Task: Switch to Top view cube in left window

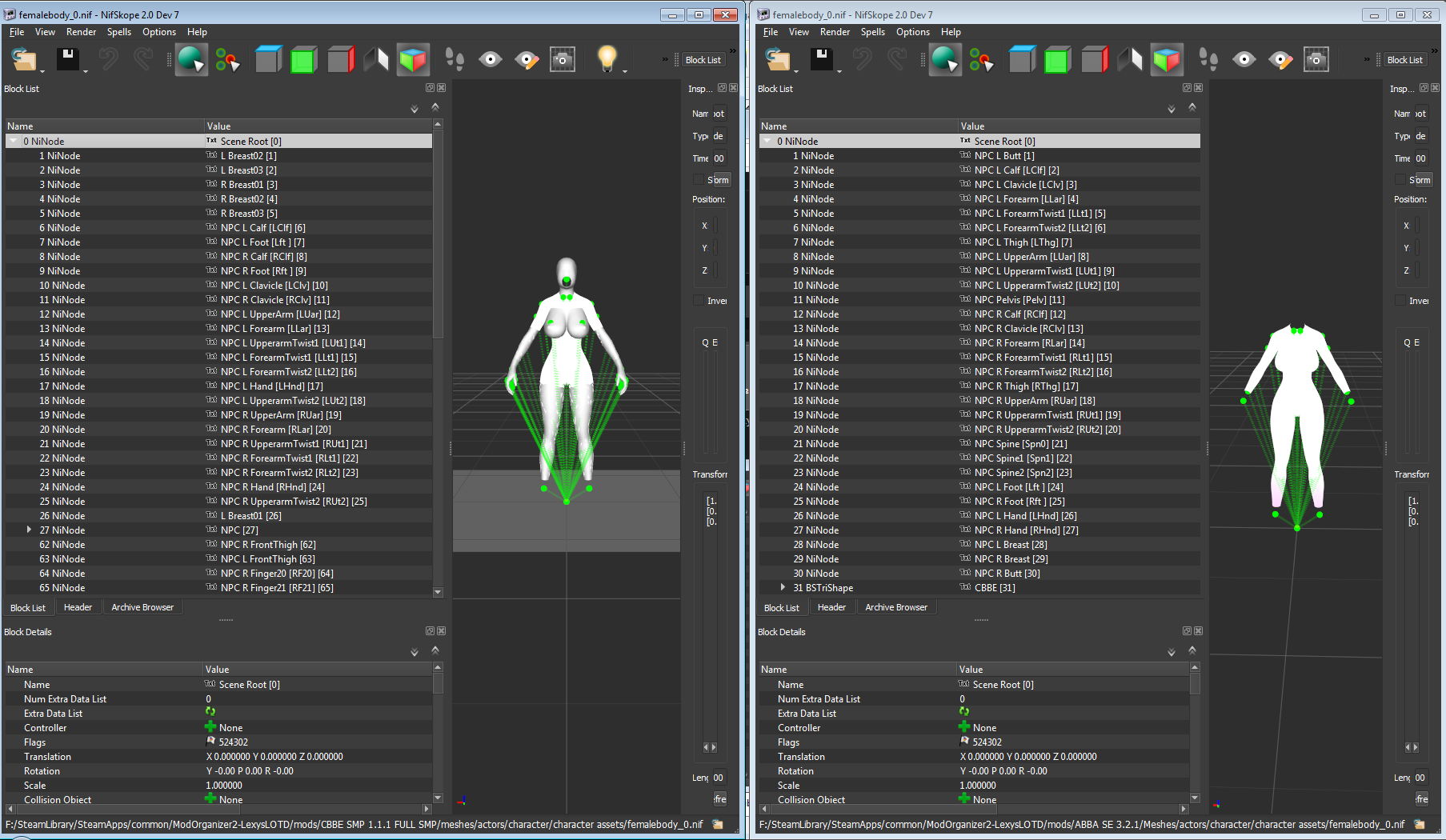Action: point(268,60)
